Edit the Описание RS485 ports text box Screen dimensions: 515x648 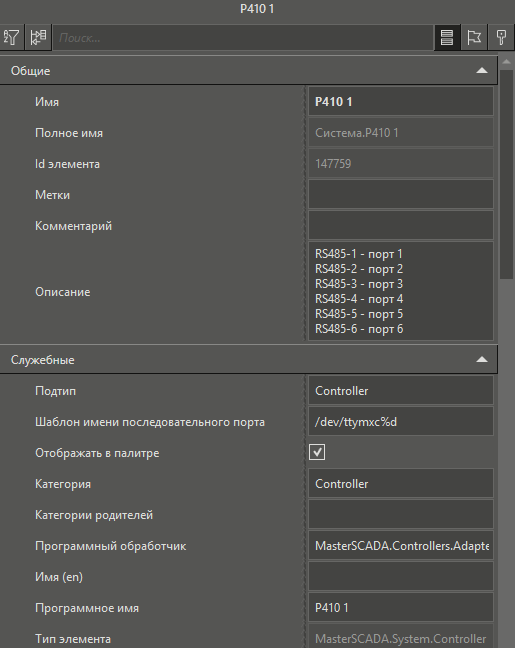coord(401,291)
